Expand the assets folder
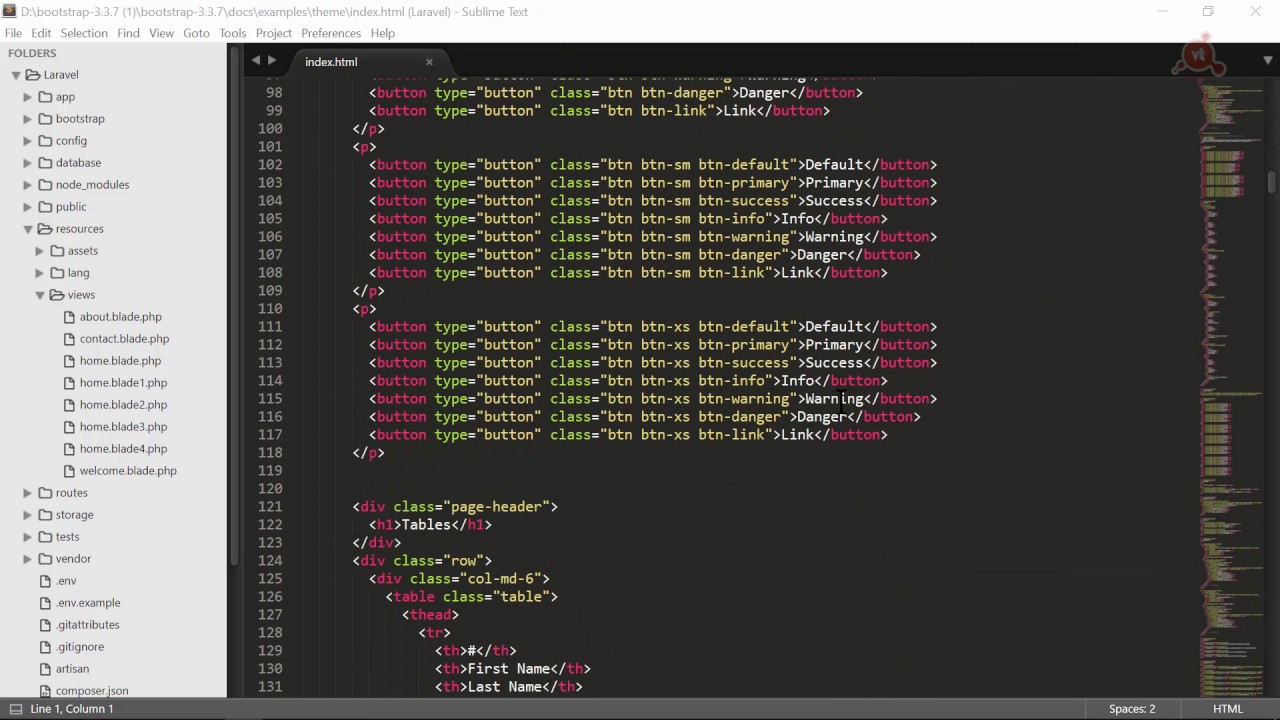This screenshot has height=720, width=1280. [x=40, y=251]
